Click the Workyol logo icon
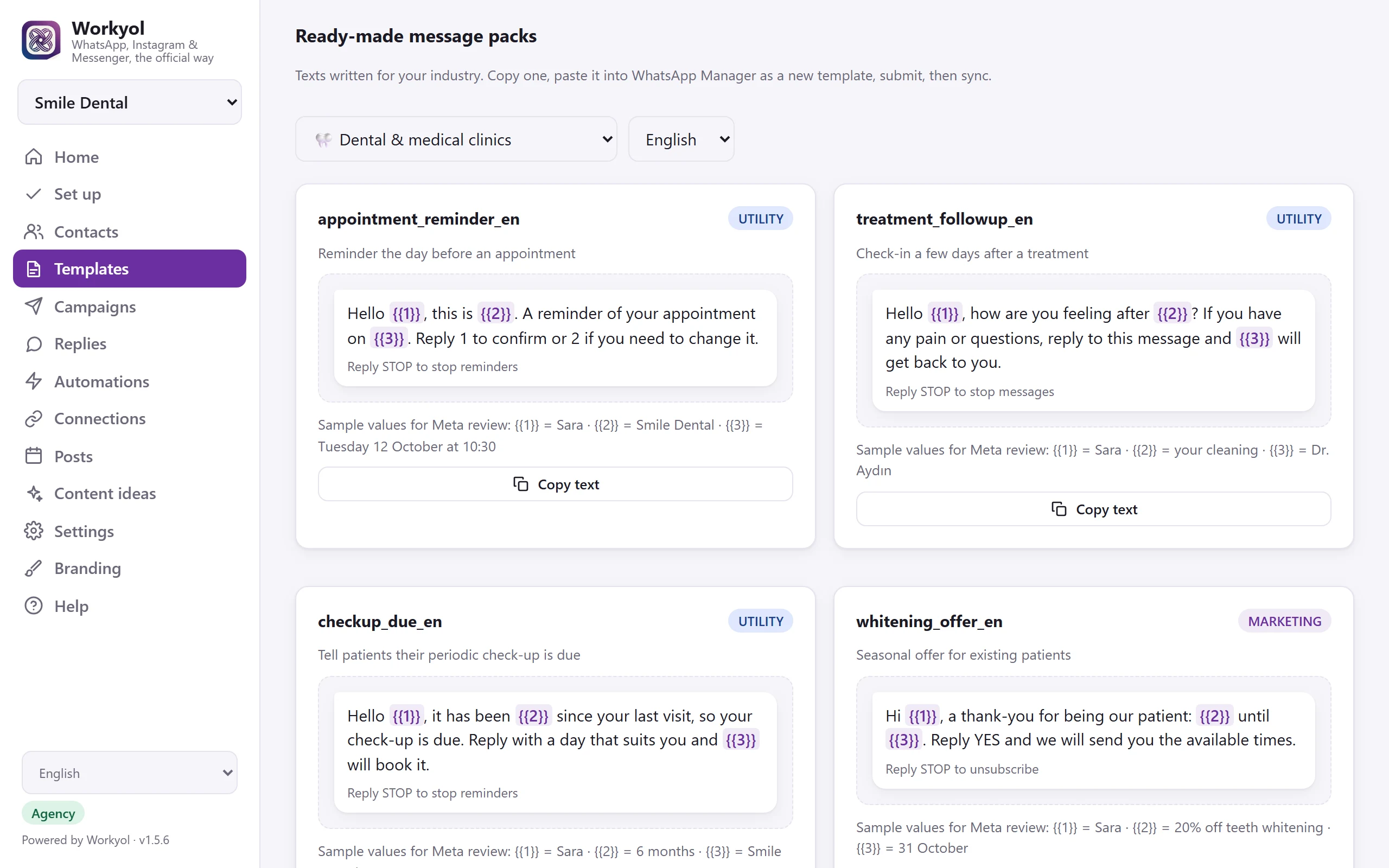1389x868 pixels. (41, 41)
